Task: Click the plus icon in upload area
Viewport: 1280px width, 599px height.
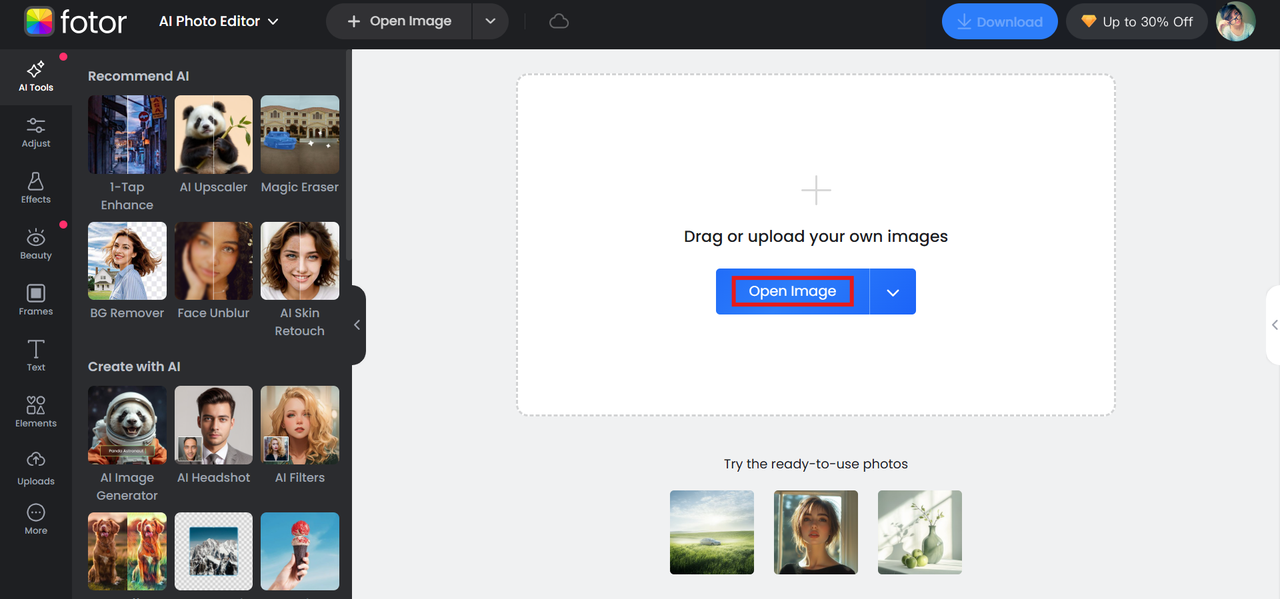Action: pos(816,190)
